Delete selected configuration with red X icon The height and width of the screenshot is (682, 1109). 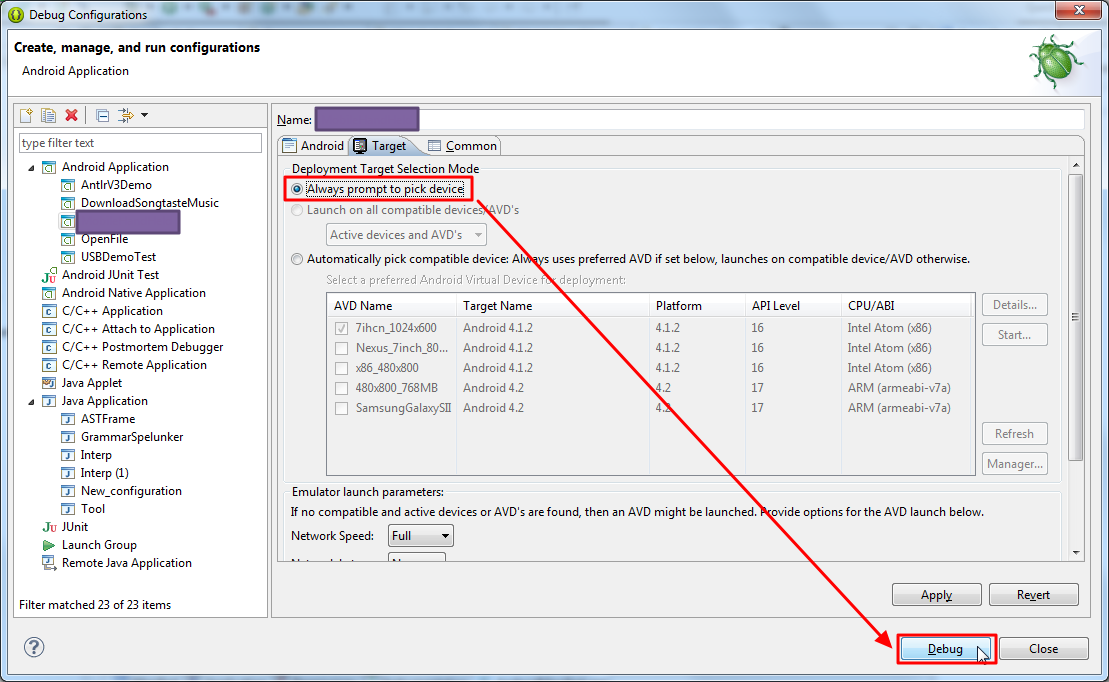click(x=71, y=115)
